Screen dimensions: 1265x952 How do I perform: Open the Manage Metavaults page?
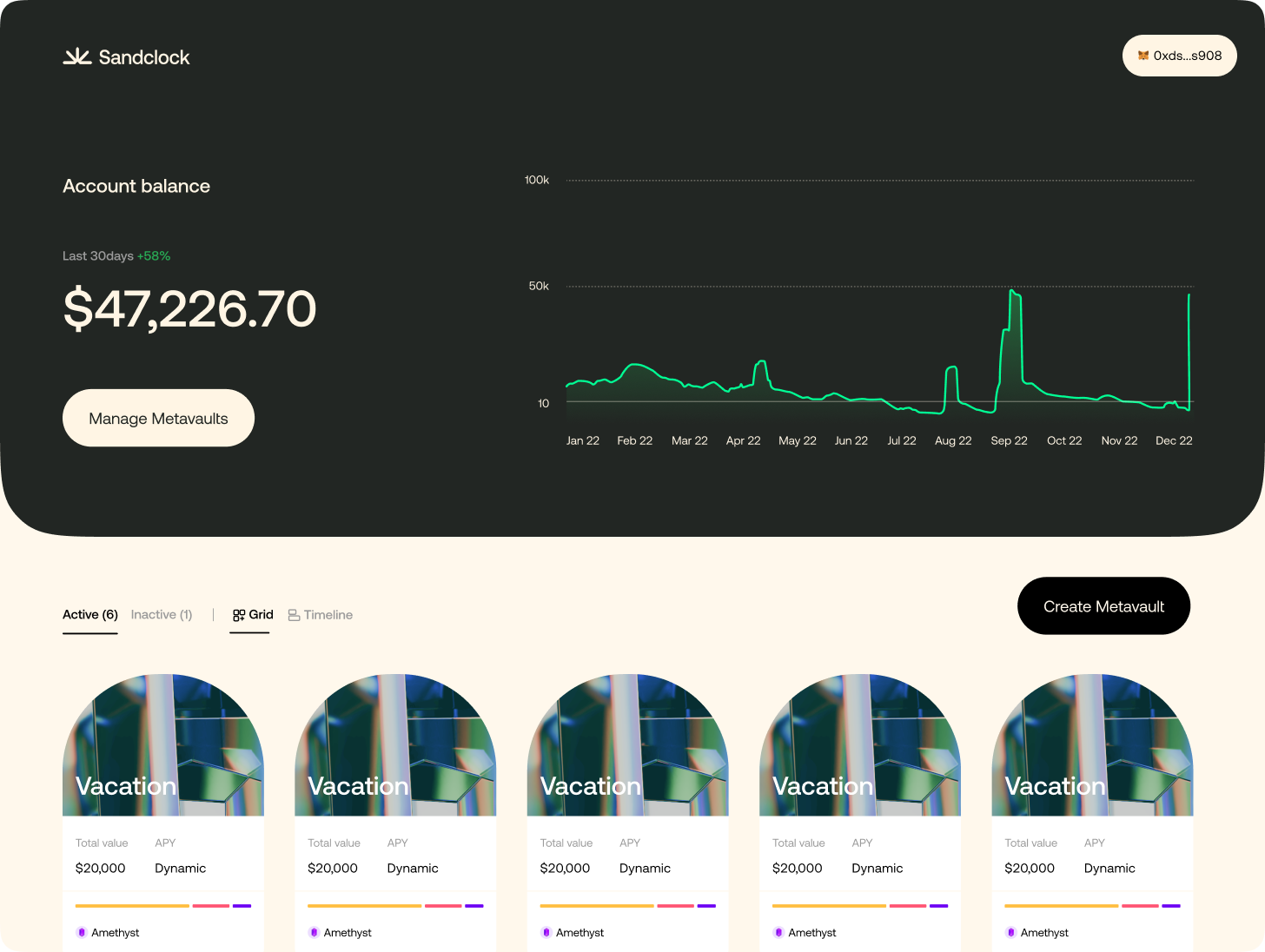[158, 418]
